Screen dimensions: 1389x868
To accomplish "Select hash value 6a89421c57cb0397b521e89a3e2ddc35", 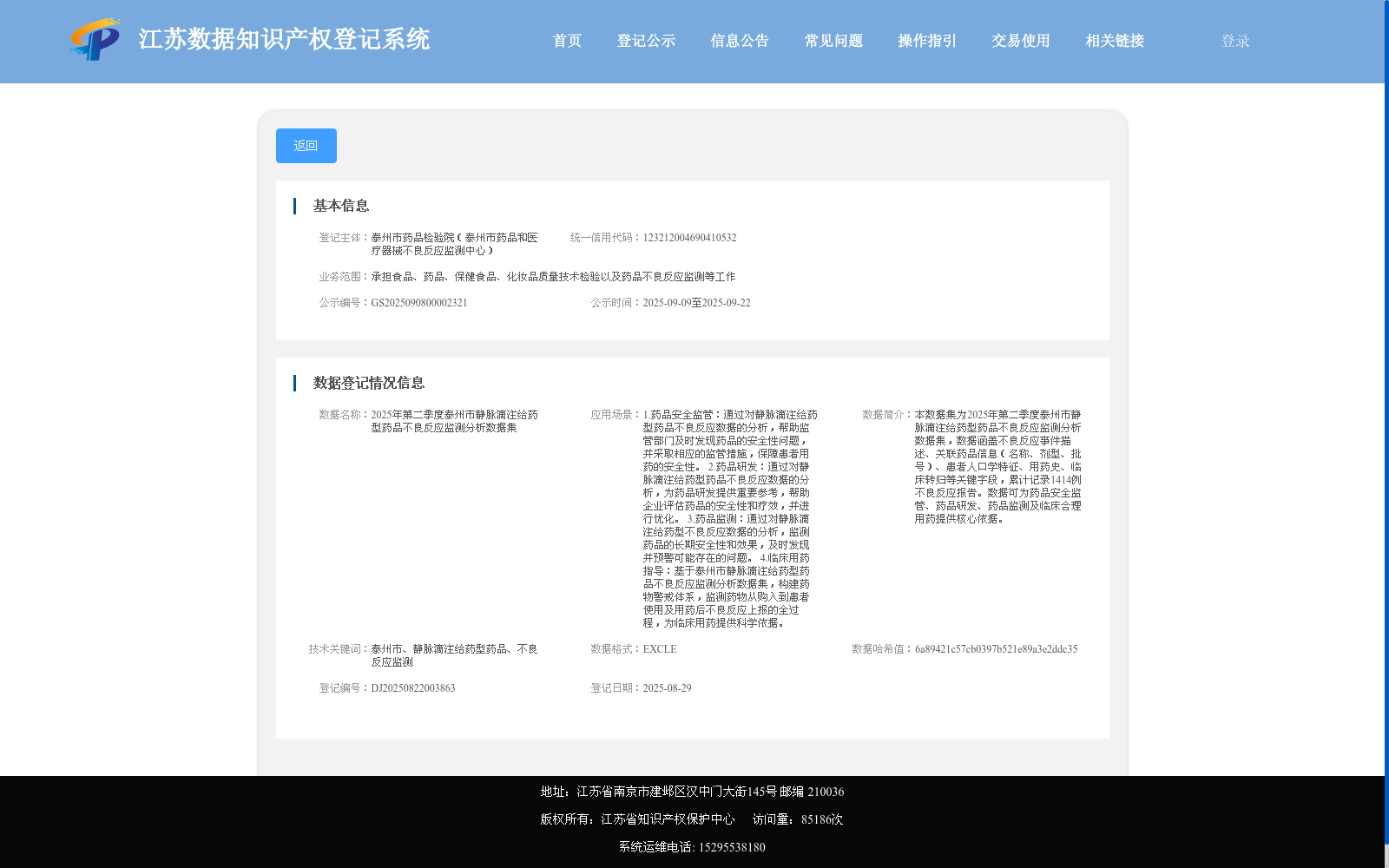I will pyautogui.click(x=996, y=649).
